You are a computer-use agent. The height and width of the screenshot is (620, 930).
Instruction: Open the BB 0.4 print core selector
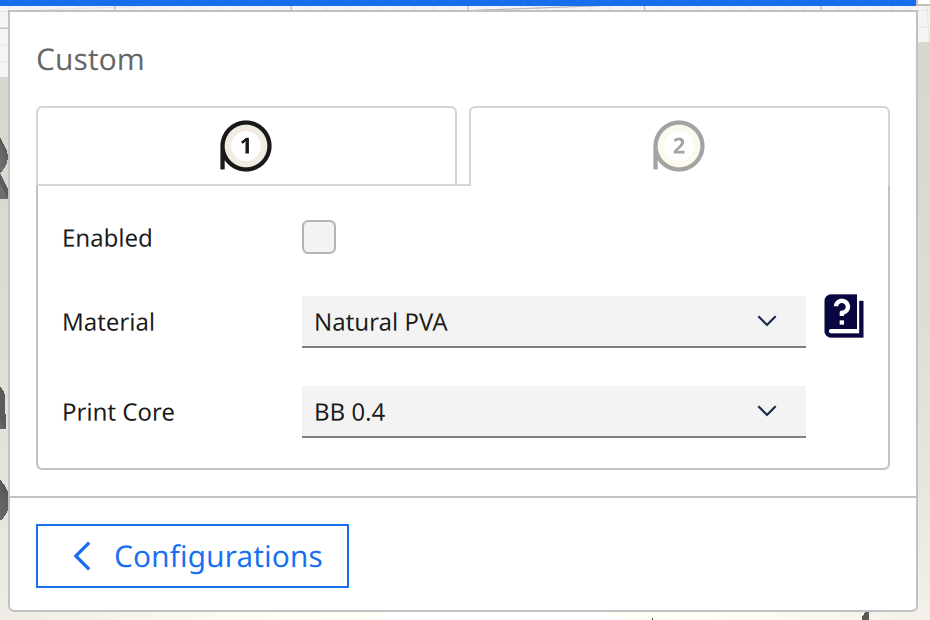[553, 411]
